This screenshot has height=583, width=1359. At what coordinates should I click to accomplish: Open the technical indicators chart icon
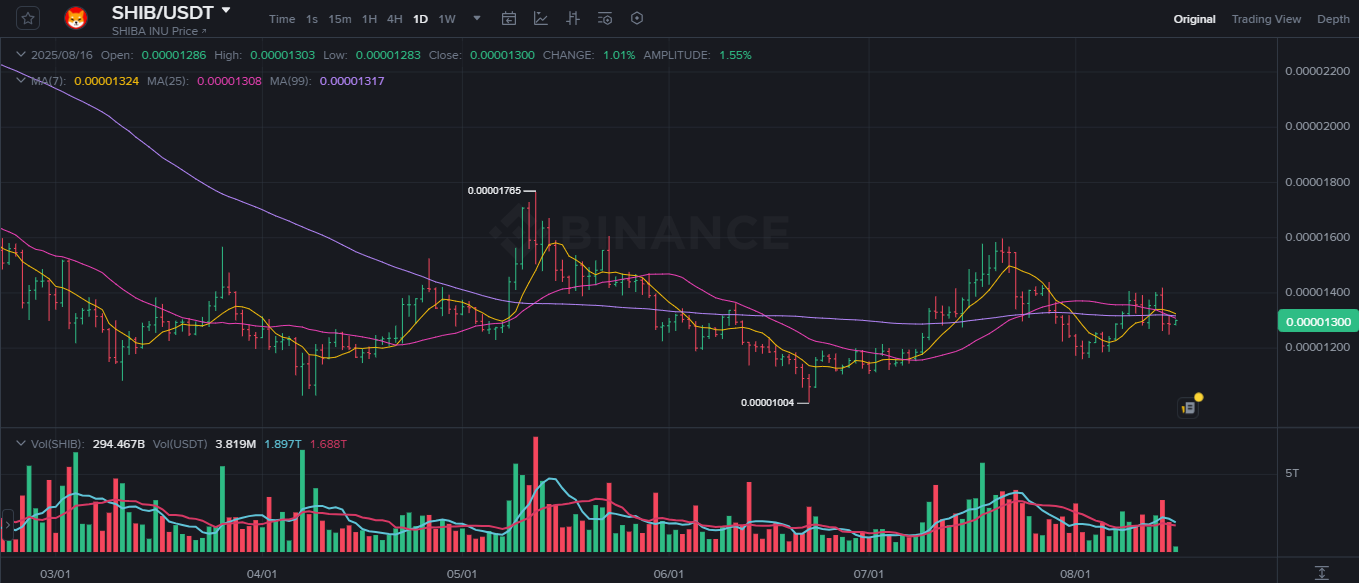(x=541, y=18)
